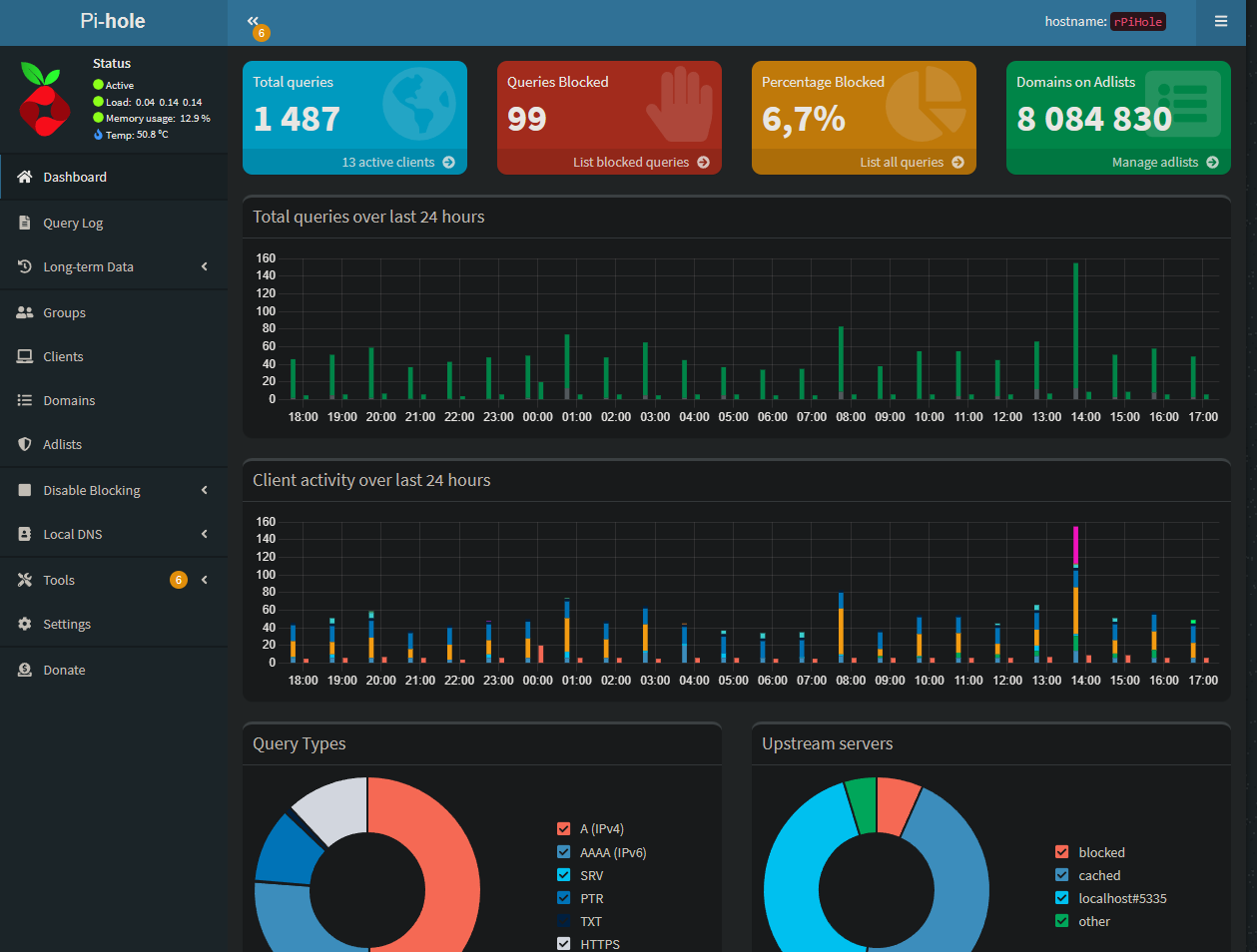1257x952 pixels.
Task: Click the Disable Blocking stop icon
Action: (x=25, y=490)
